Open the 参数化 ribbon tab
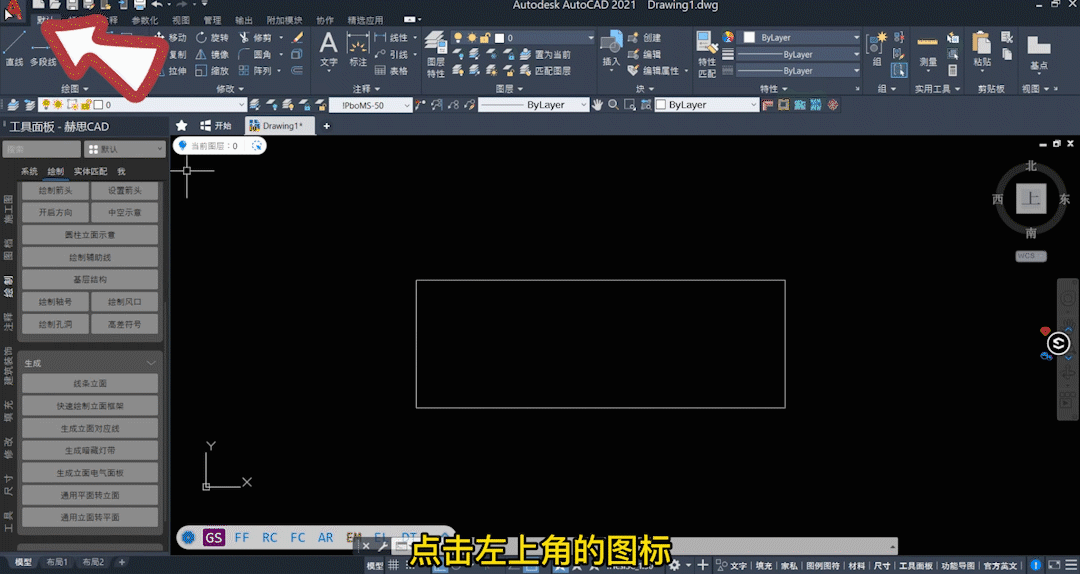This screenshot has width=1080, height=574. tap(145, 20)
